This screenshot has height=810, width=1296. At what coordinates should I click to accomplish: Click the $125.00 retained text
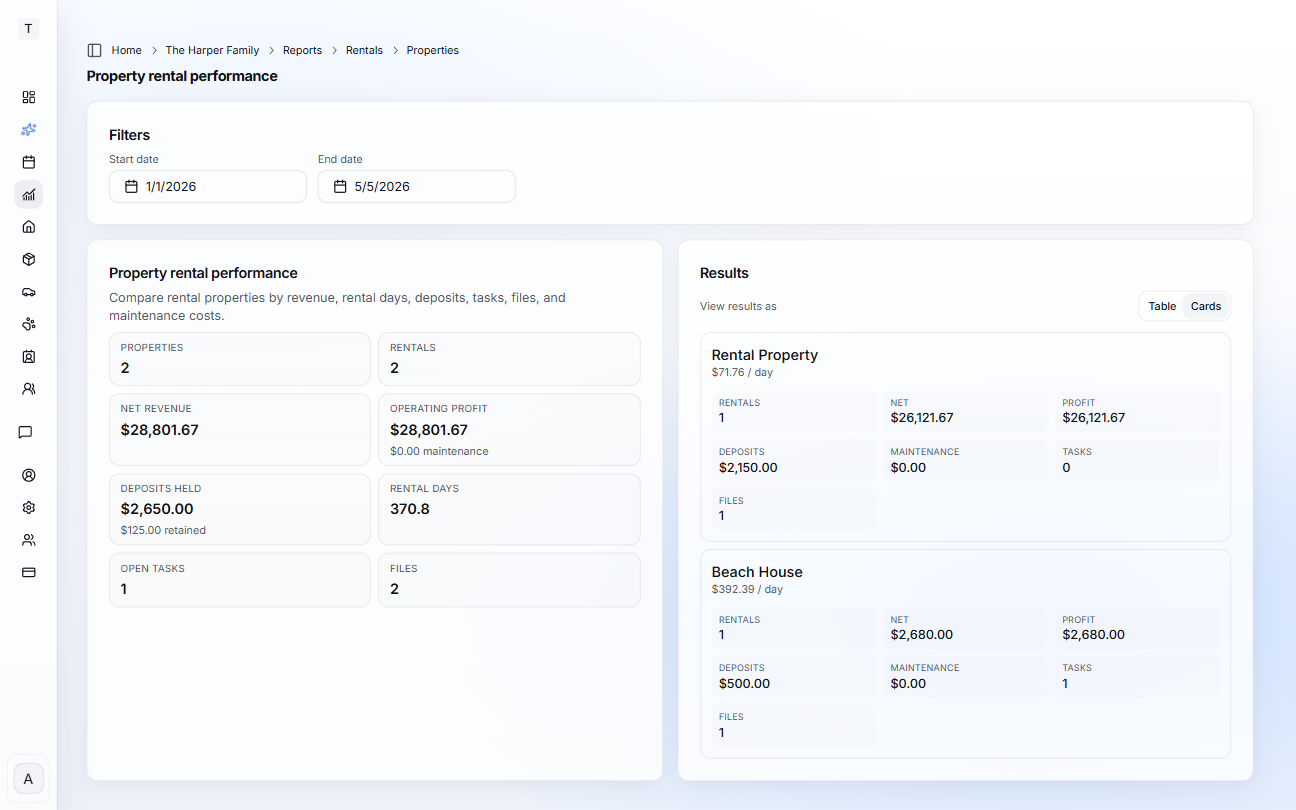pos(163,531)
